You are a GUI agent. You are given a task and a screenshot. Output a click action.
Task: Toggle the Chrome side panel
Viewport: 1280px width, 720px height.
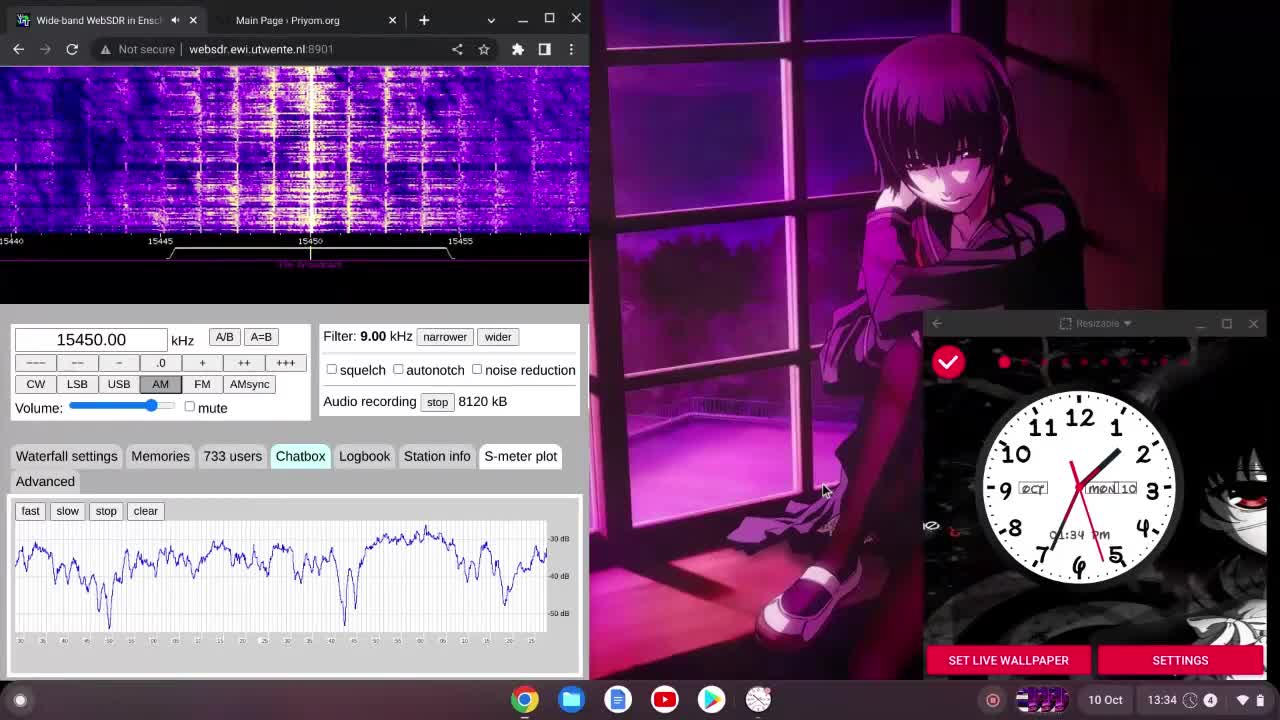[x=544, y=49]
